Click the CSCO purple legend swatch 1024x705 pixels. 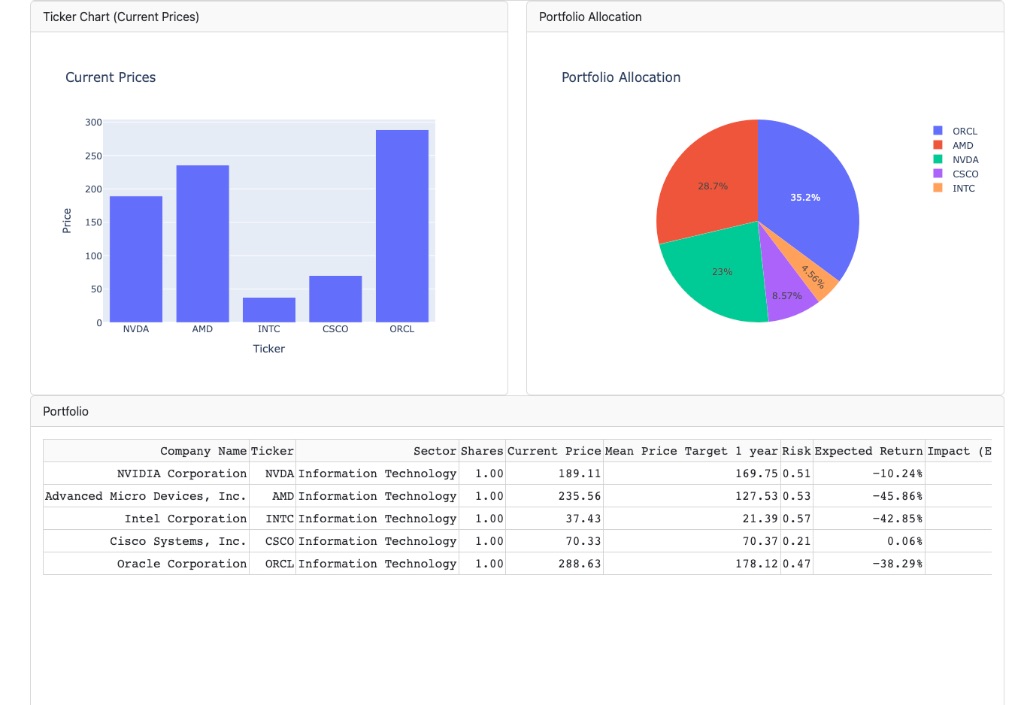[x=938, y=174]
